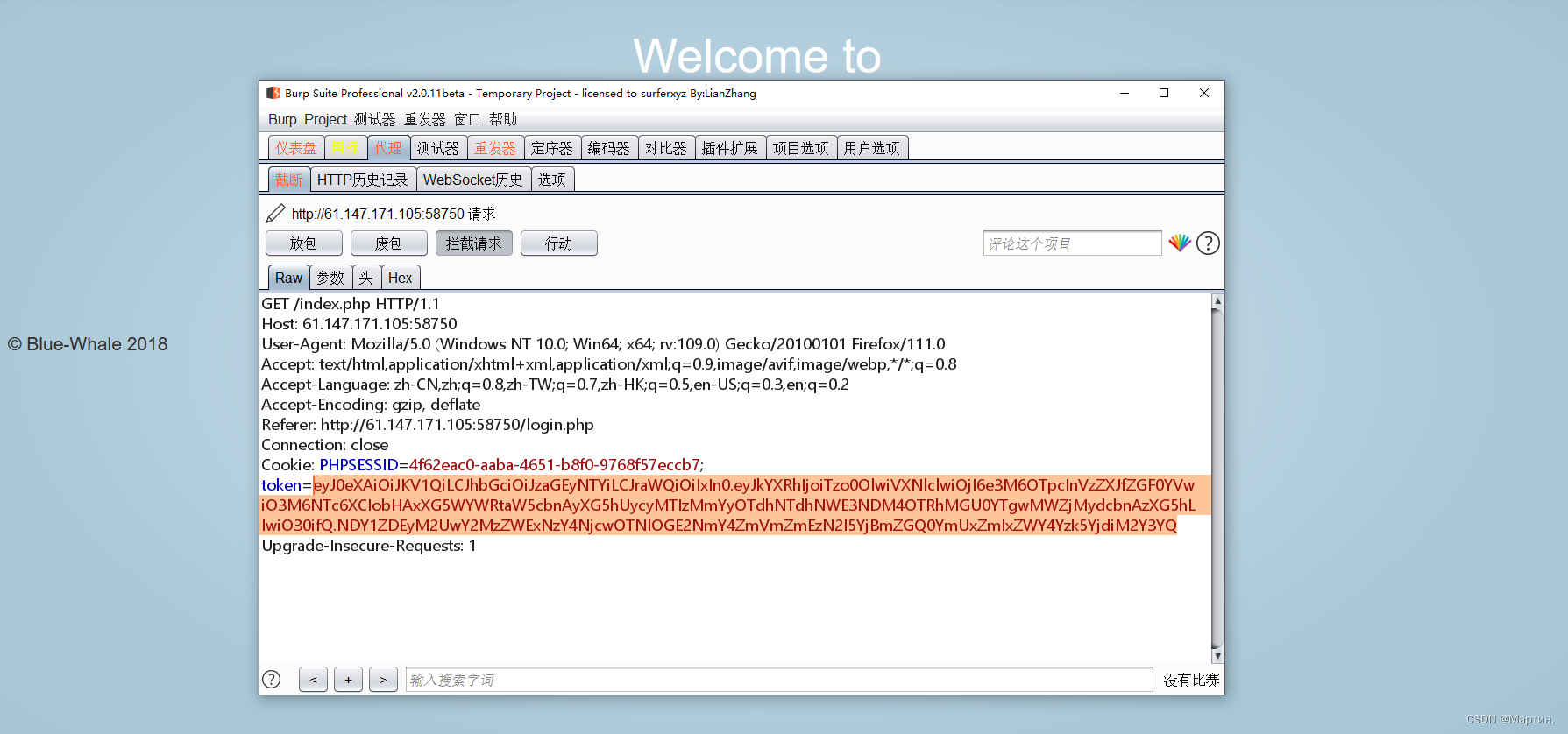Select the HTTP历史记录 sub-tab
1568x734 pixels.
[363, 180]
